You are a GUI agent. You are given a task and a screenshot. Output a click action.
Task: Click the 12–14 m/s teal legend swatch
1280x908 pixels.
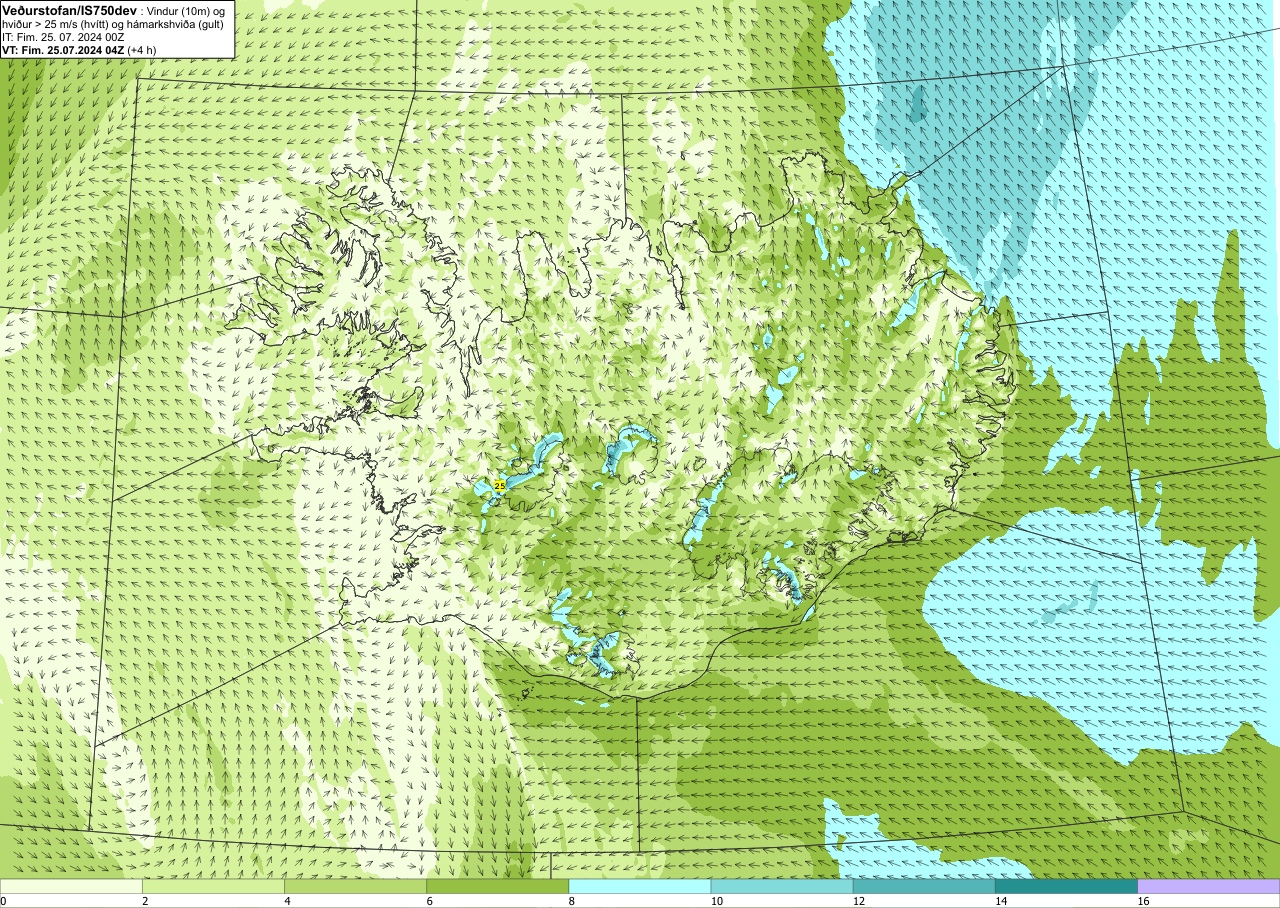[924, 886]
